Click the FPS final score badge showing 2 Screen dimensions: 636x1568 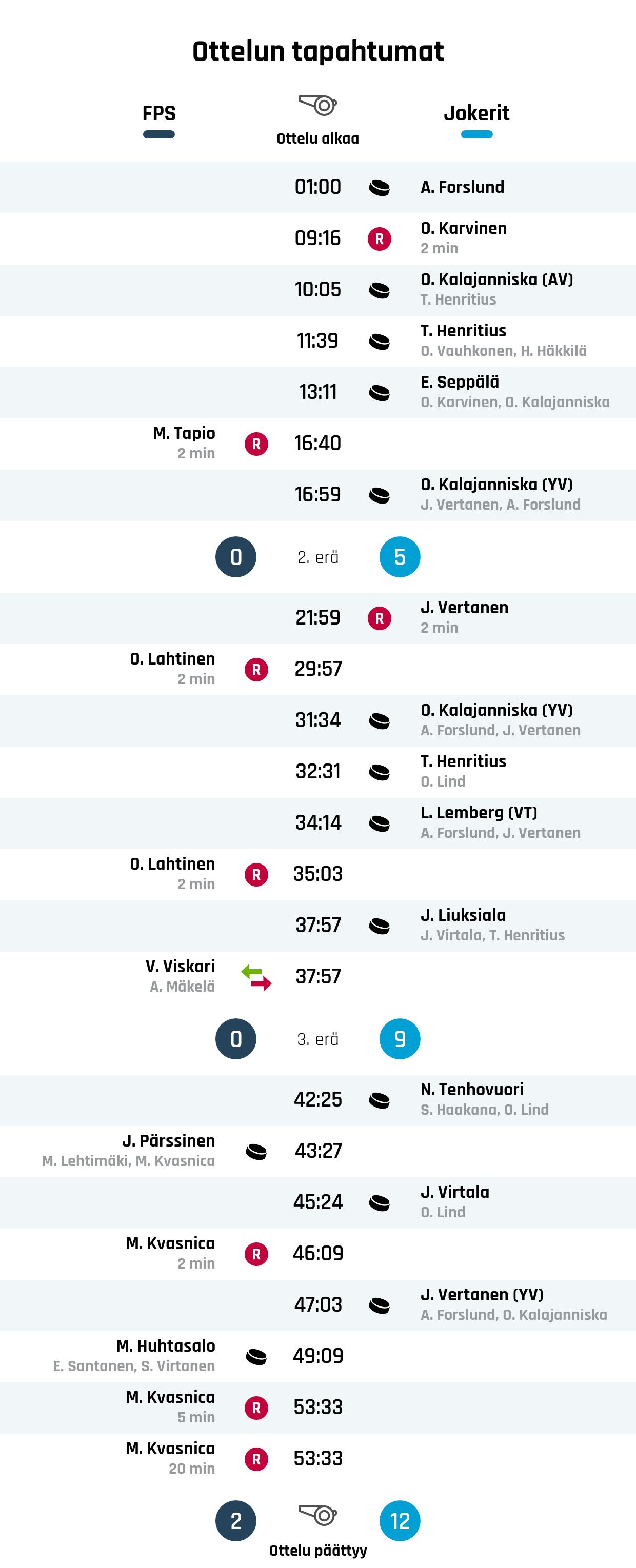pos(236,1520)
